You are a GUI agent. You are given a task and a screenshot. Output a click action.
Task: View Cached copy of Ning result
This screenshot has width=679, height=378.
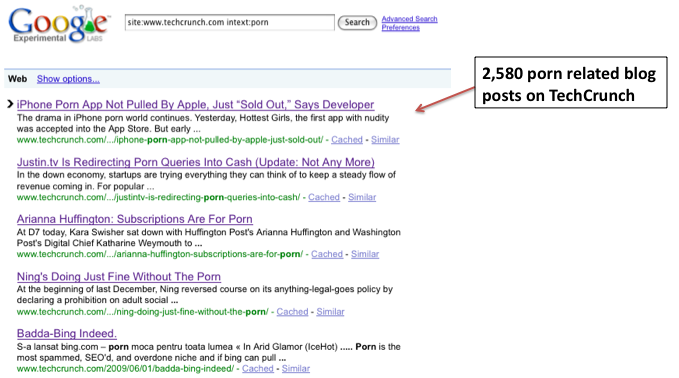[292, 311]
